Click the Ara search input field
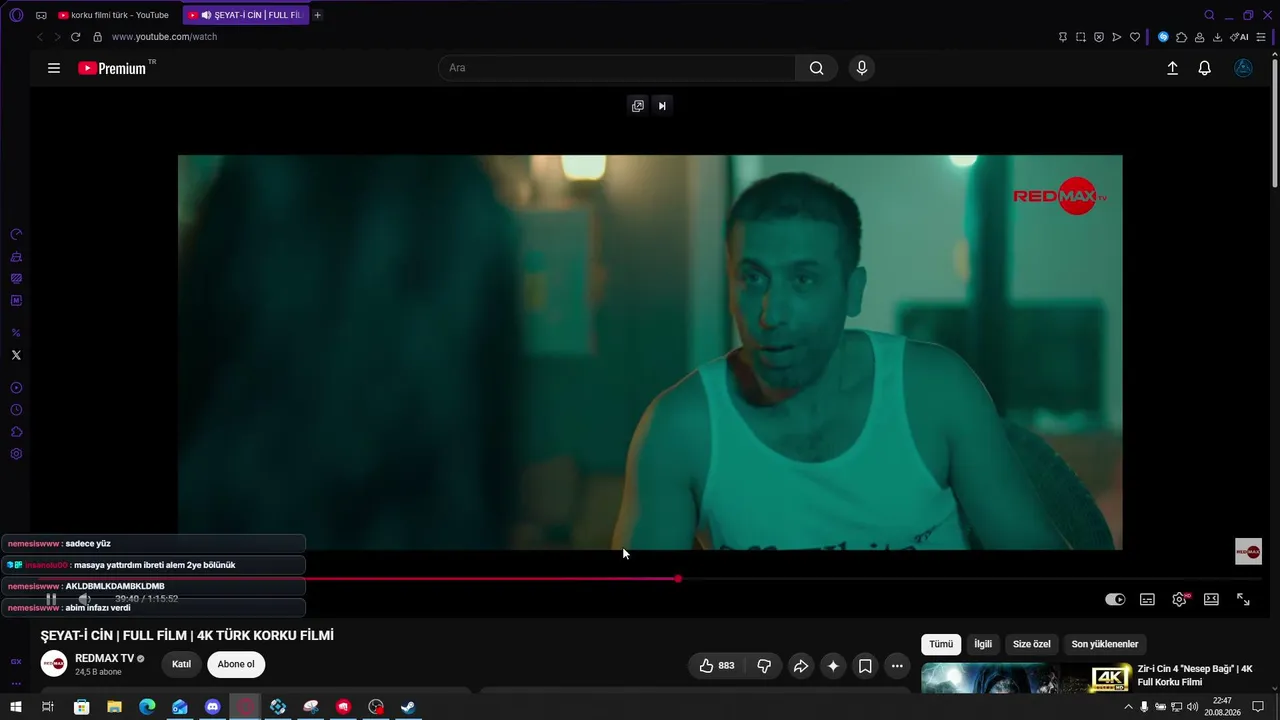 click(617, 68)
